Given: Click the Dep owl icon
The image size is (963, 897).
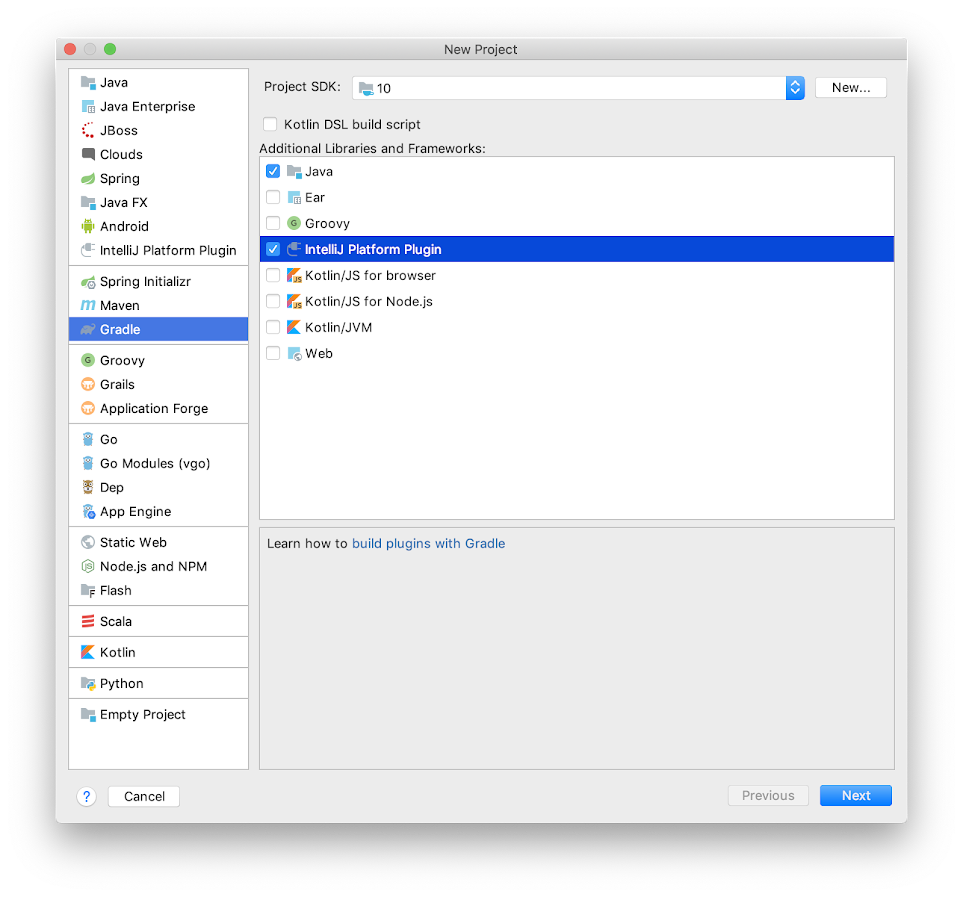Looking at the screenshot, I should (x=88, y=487).
